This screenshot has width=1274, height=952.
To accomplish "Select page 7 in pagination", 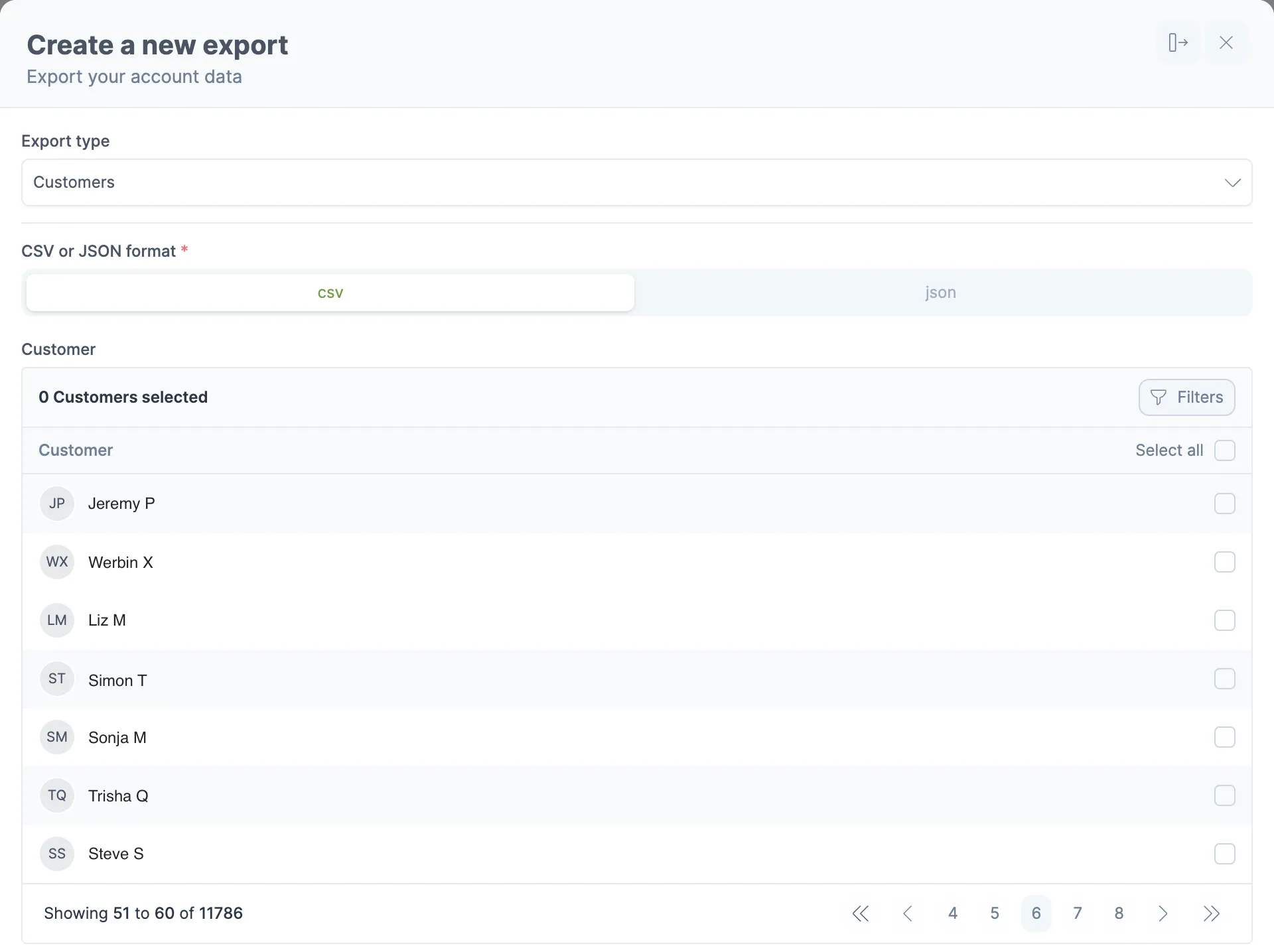I will coord(1078,913).
